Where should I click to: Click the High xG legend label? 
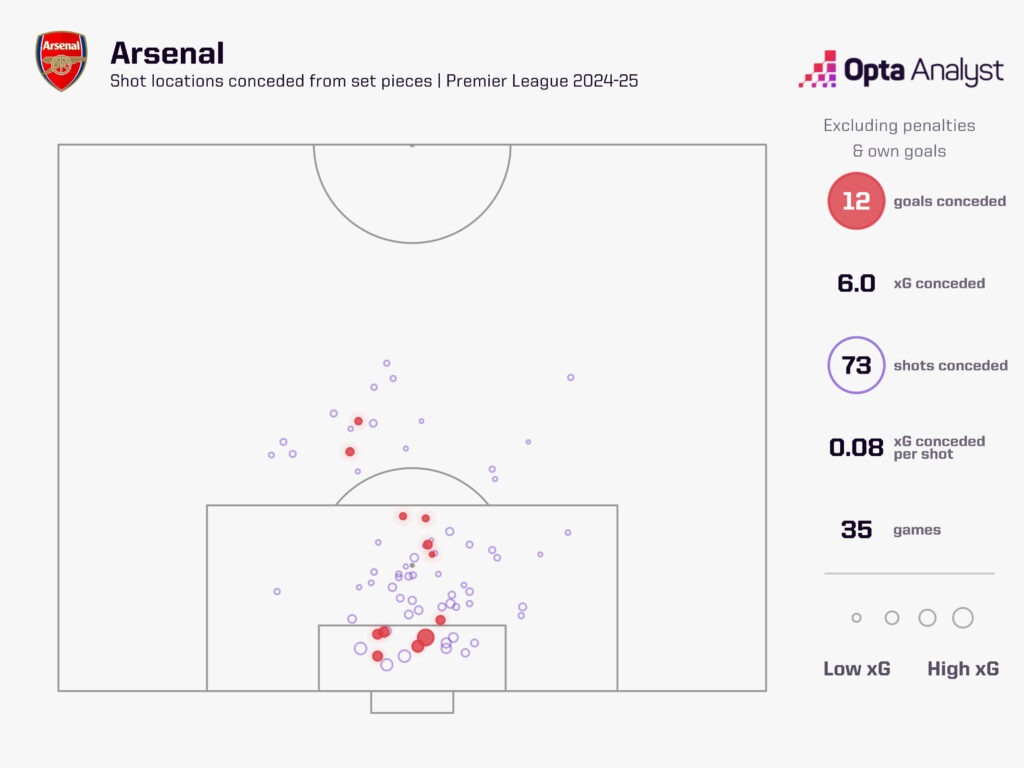pos(963,669)
